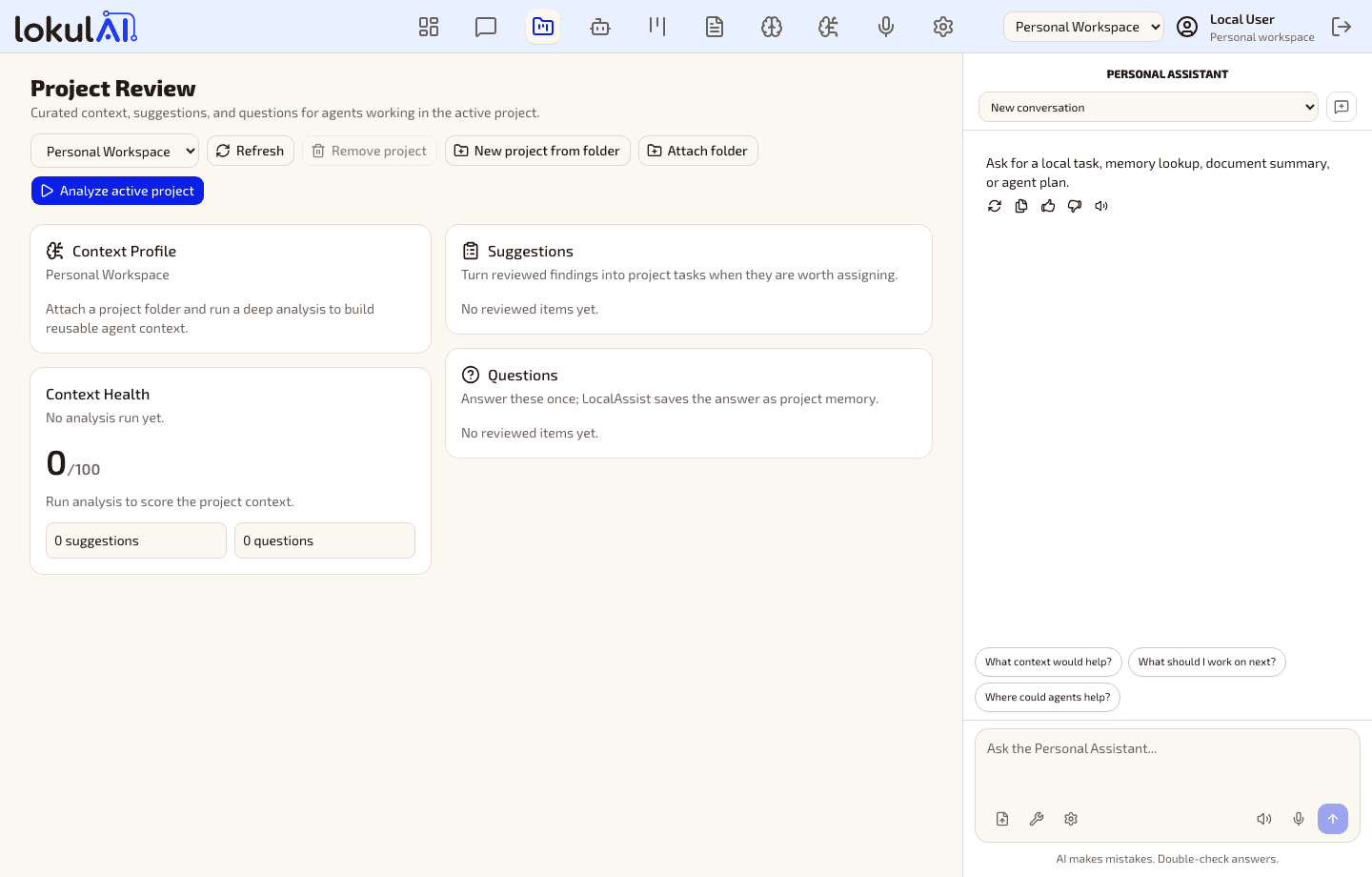This screenshot has width=1372, height=877.
Task: Click the user profile avatar icon
Action: pyautogui.click(x=1187, y=27)
